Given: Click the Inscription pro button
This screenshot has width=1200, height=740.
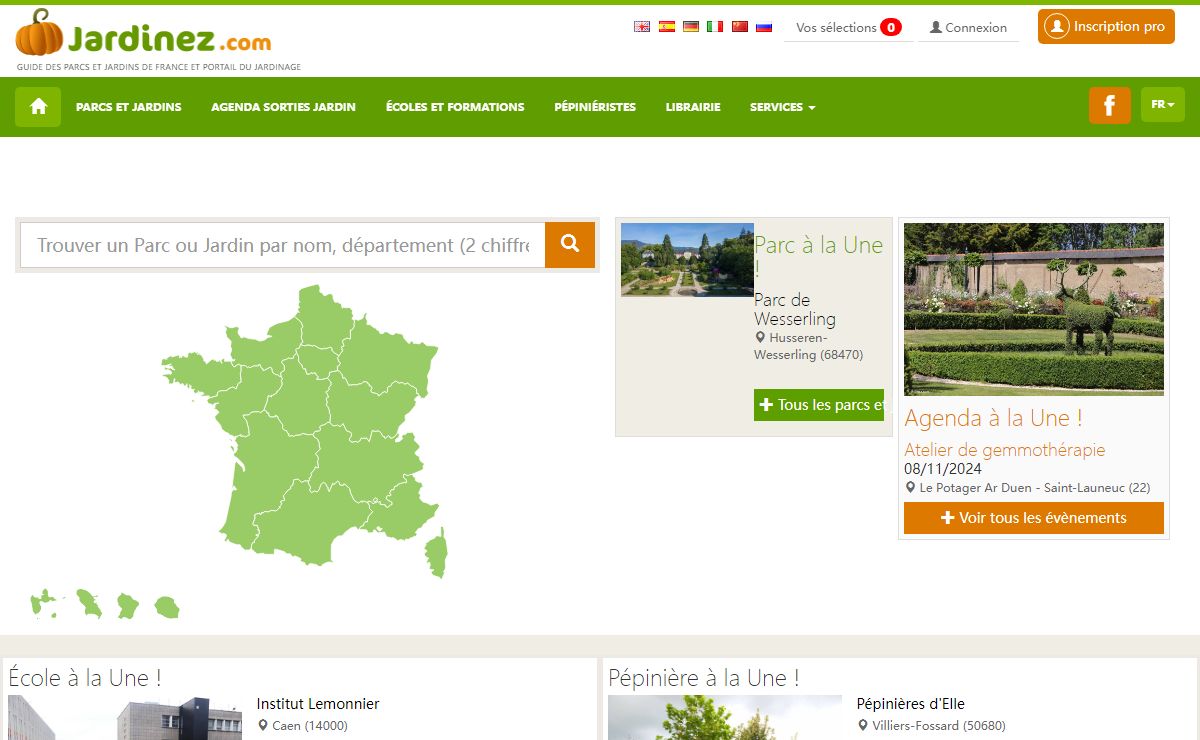Looking at the screenshot, I should point(1104,27).
